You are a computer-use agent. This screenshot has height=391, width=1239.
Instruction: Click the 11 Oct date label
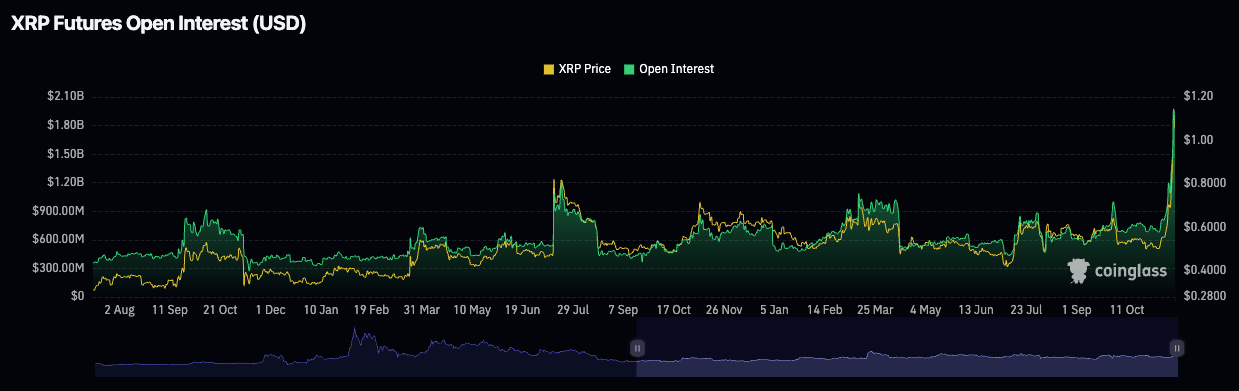coord(1128,311)
